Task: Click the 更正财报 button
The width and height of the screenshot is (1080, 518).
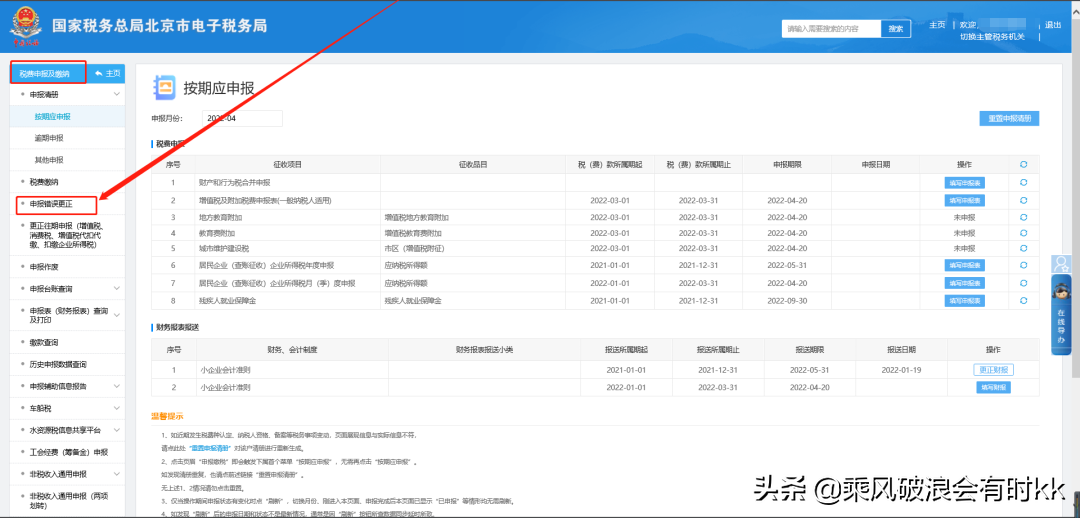Action: (x=993, y=370)
